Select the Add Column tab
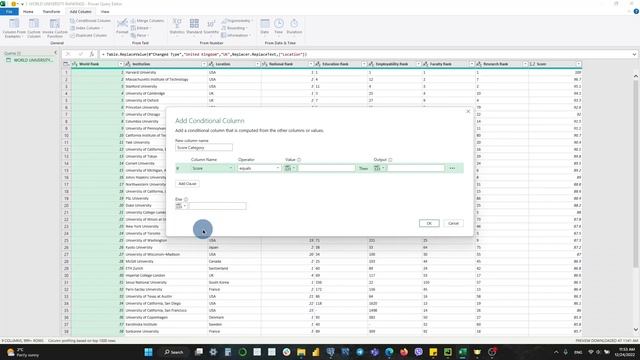640x360 pixels. [80, 12]
